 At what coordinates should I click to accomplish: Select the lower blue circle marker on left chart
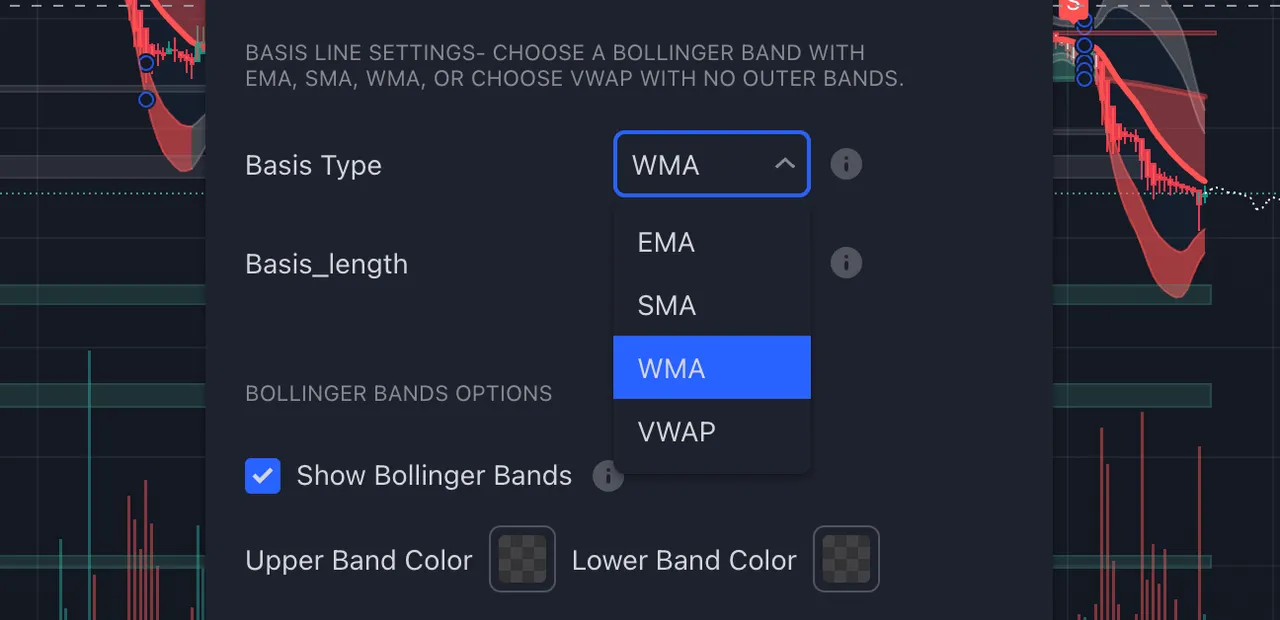pos(147,100)
